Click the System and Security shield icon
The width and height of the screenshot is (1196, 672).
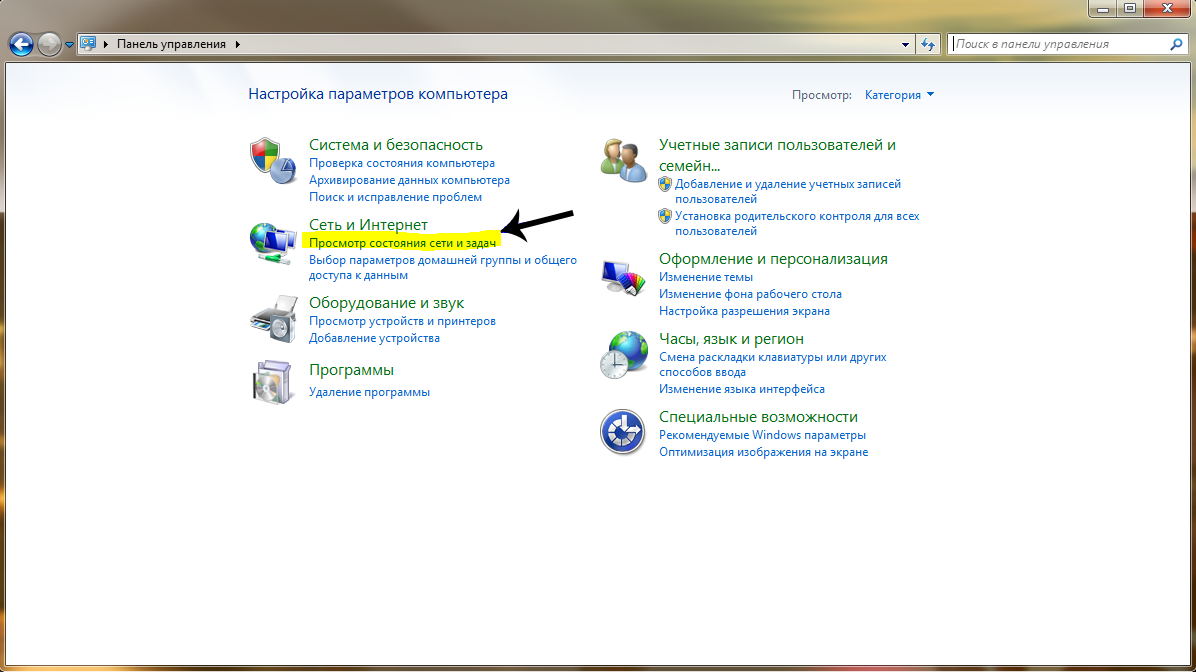(272, 161)
